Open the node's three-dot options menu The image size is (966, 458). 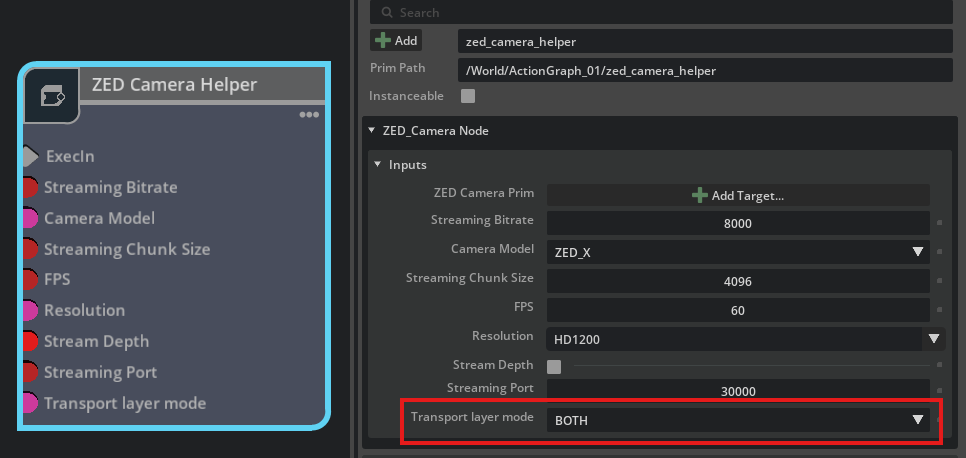[x=309, y=115]
